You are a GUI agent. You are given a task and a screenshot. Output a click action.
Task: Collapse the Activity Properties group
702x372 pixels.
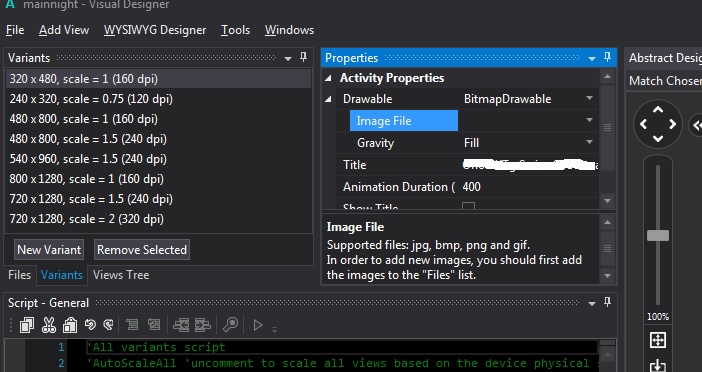[x=329, y=78]
